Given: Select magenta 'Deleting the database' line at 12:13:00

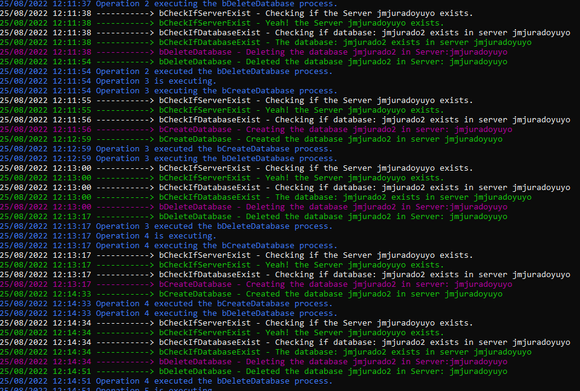Looking at the screenshot, I should coord(254,207).
